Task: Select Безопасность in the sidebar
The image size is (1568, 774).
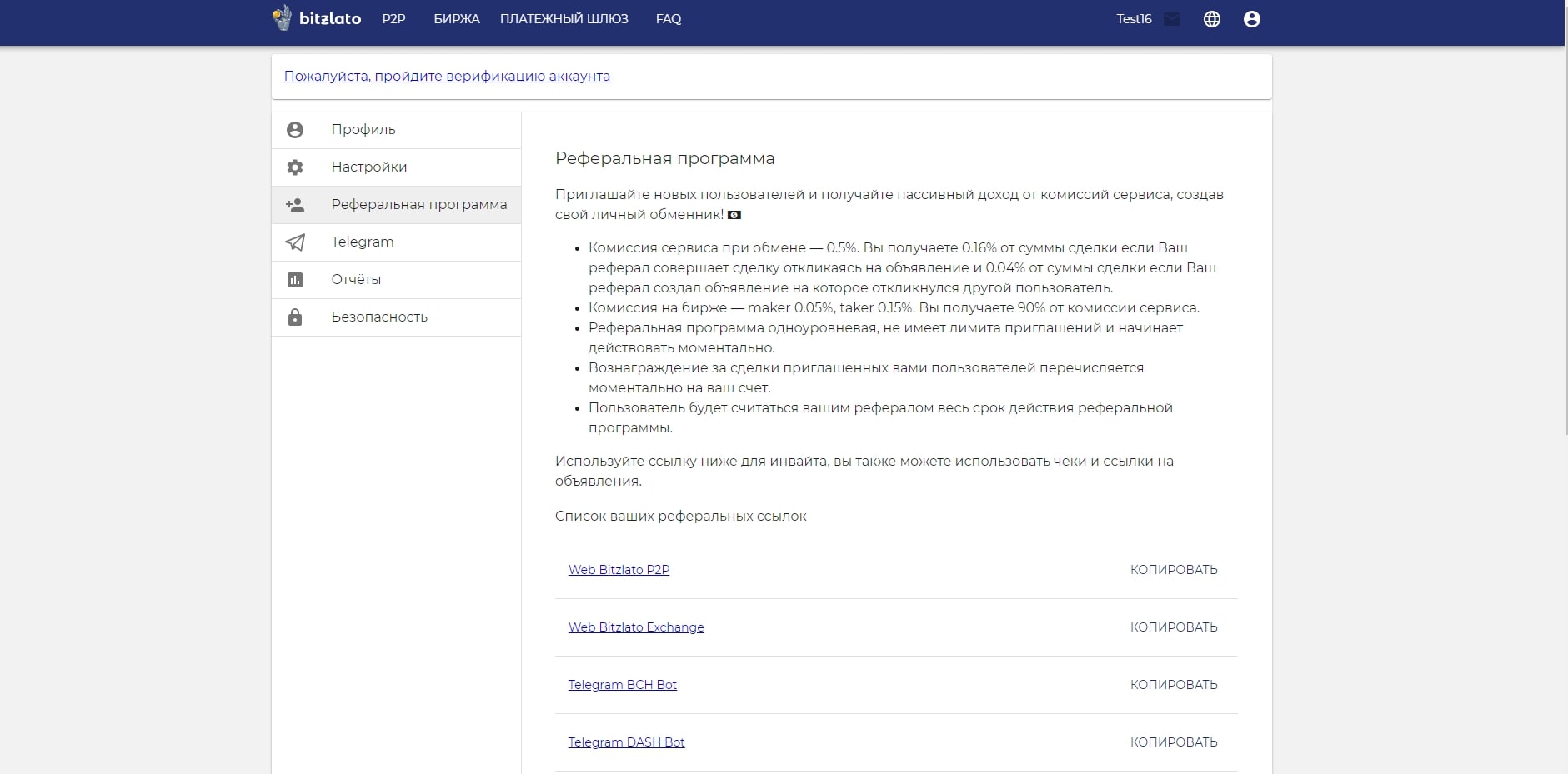Action: 396,317
